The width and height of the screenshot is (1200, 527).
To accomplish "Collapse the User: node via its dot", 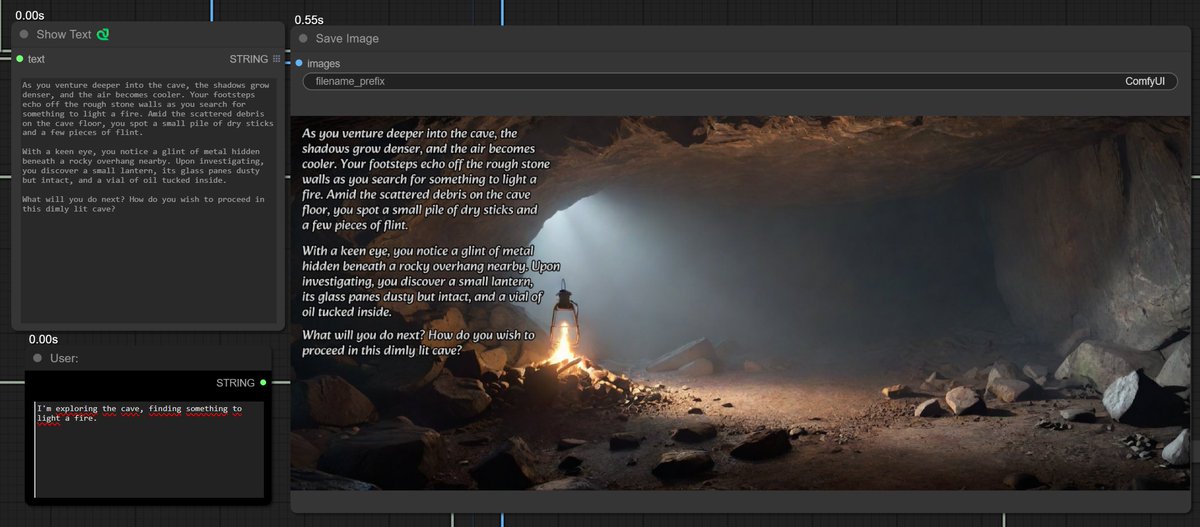I will click(x=37, y=358).
